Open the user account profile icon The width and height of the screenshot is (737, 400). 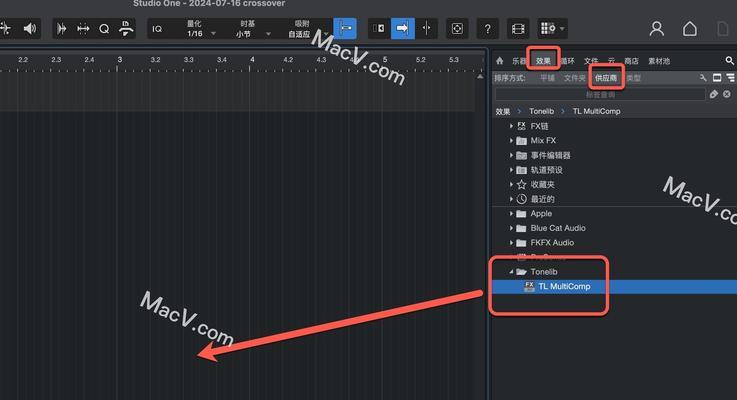pyautogui.click(x=657, y=29)
